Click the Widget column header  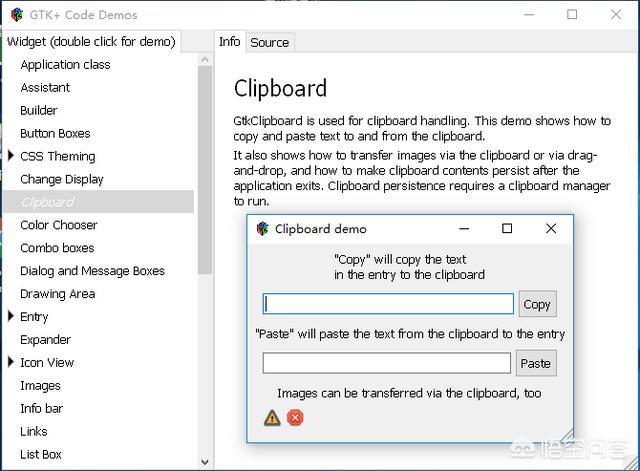92,42
